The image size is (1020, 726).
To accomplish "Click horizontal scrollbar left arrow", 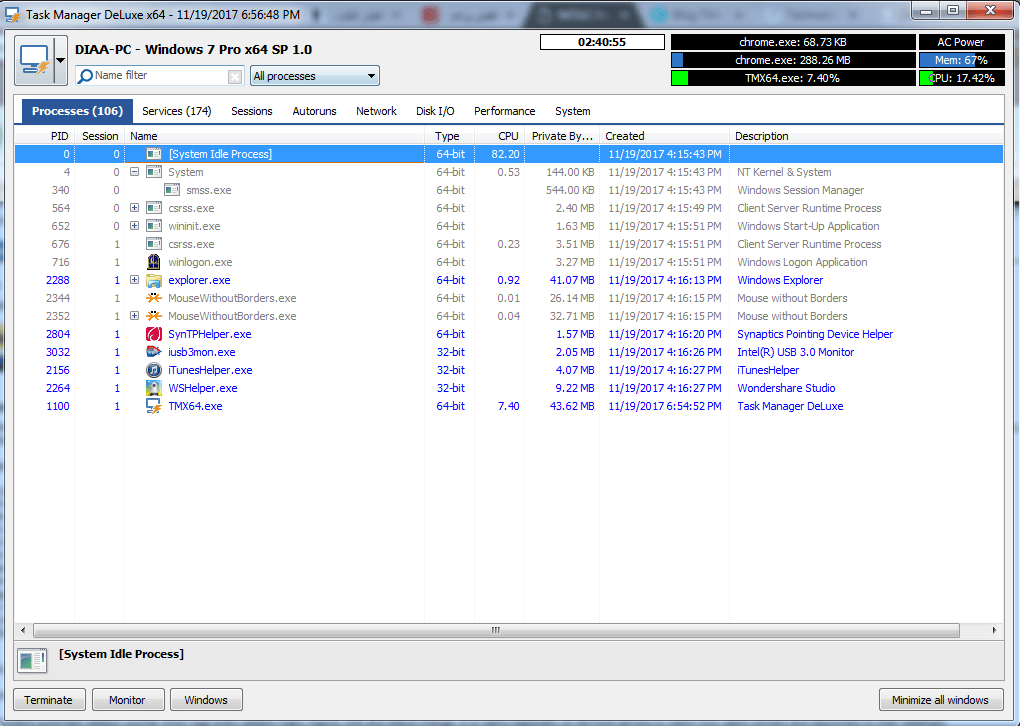I will click(23, 630).
